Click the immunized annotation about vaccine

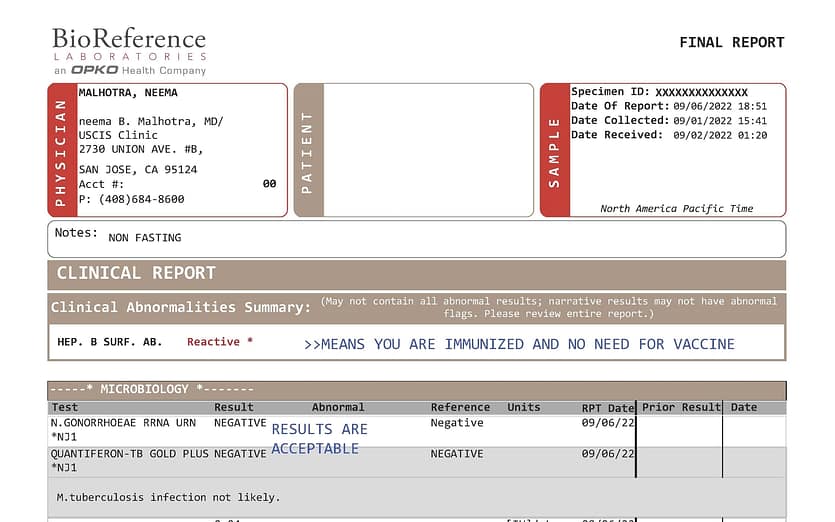click(x=519, y=344)
